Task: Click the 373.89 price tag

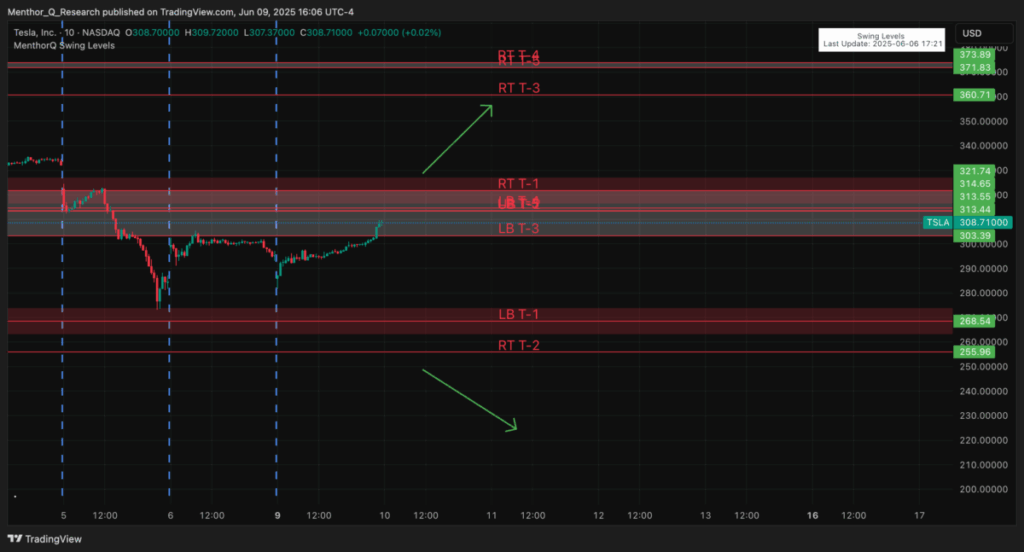Action: tap(974, 55)
